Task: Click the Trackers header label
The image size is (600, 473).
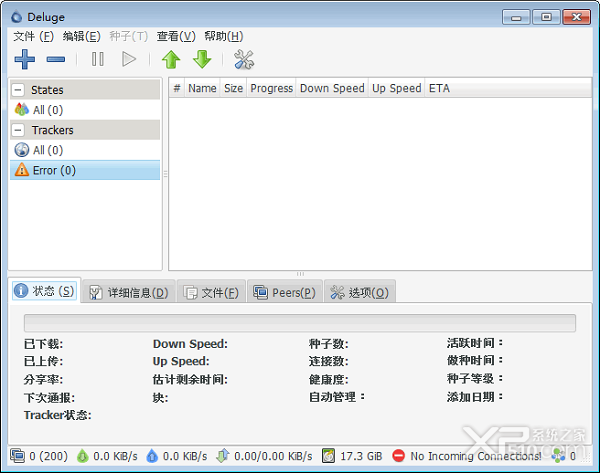Action: [x=52, y=130]
